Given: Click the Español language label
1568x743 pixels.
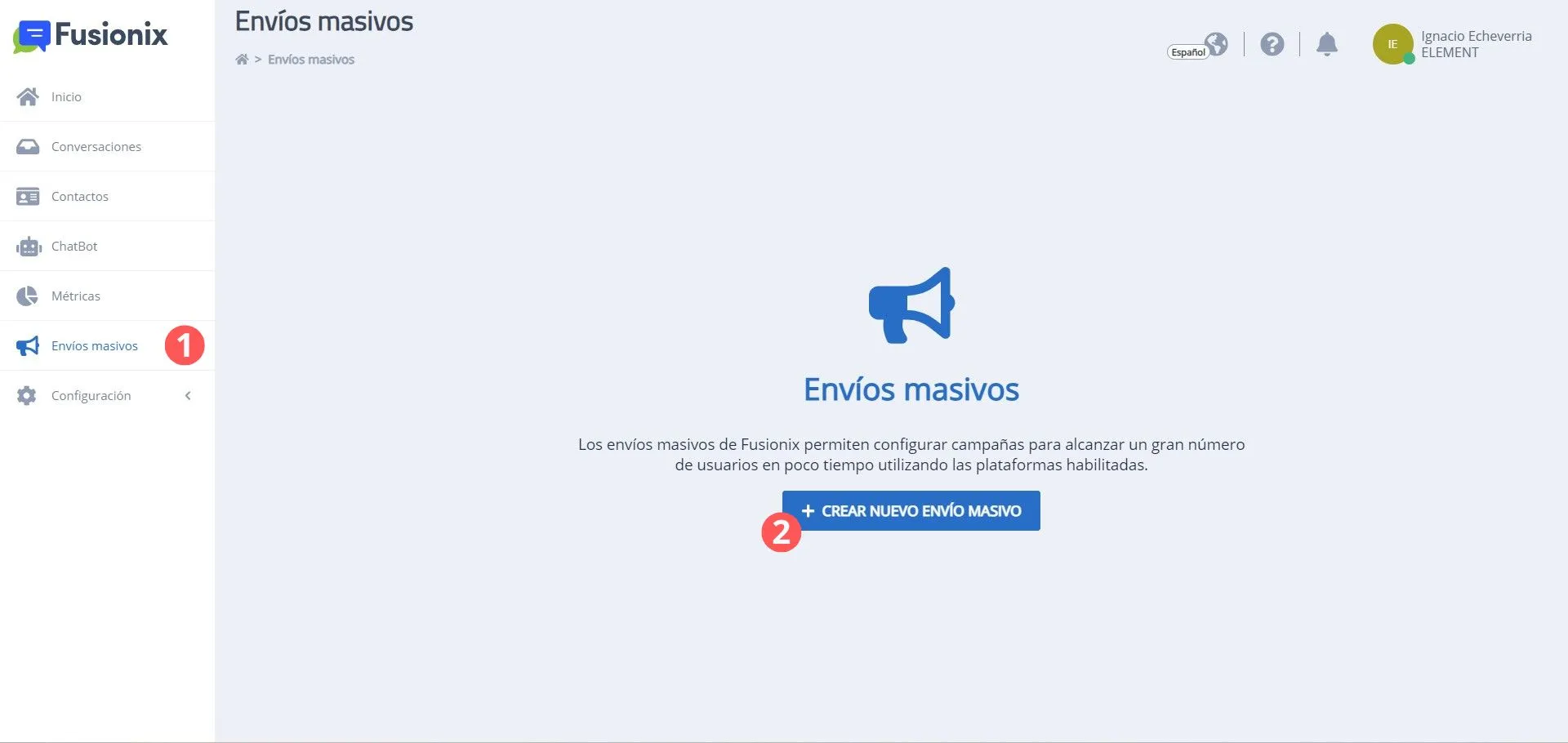Looking at the screenshot, I should pos(1188,52).
